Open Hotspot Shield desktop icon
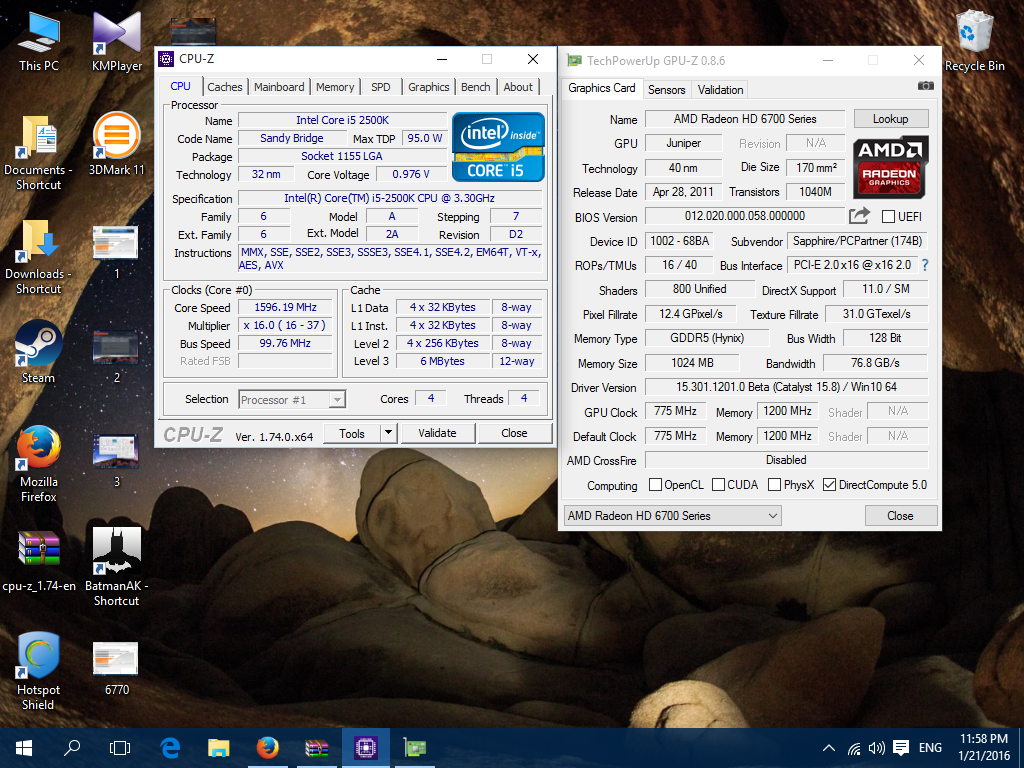Viewport: 1024px width, 768px height. click(x=39, y=672)
